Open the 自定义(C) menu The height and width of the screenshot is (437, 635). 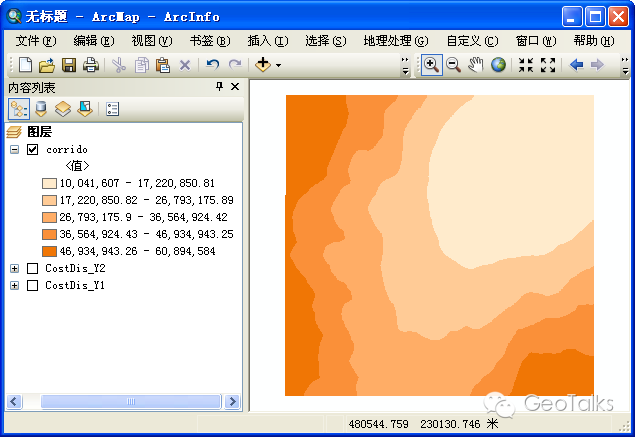[472, 41]
